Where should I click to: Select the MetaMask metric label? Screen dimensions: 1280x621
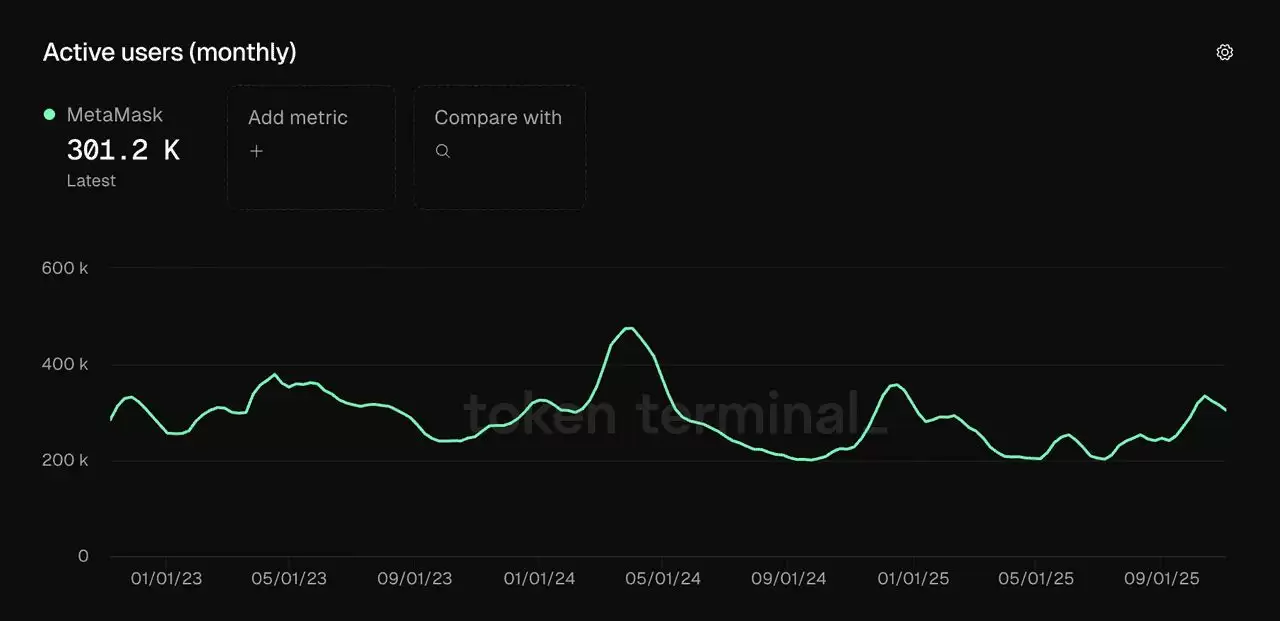114,115
